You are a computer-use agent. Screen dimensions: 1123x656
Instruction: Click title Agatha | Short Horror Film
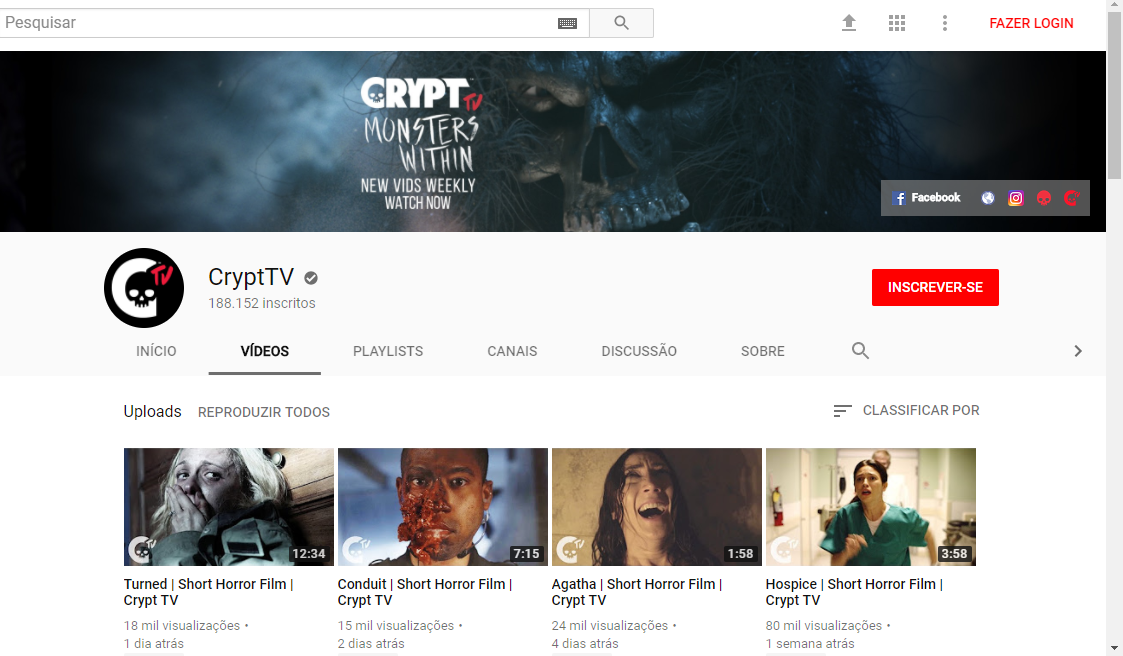point(637,592)
